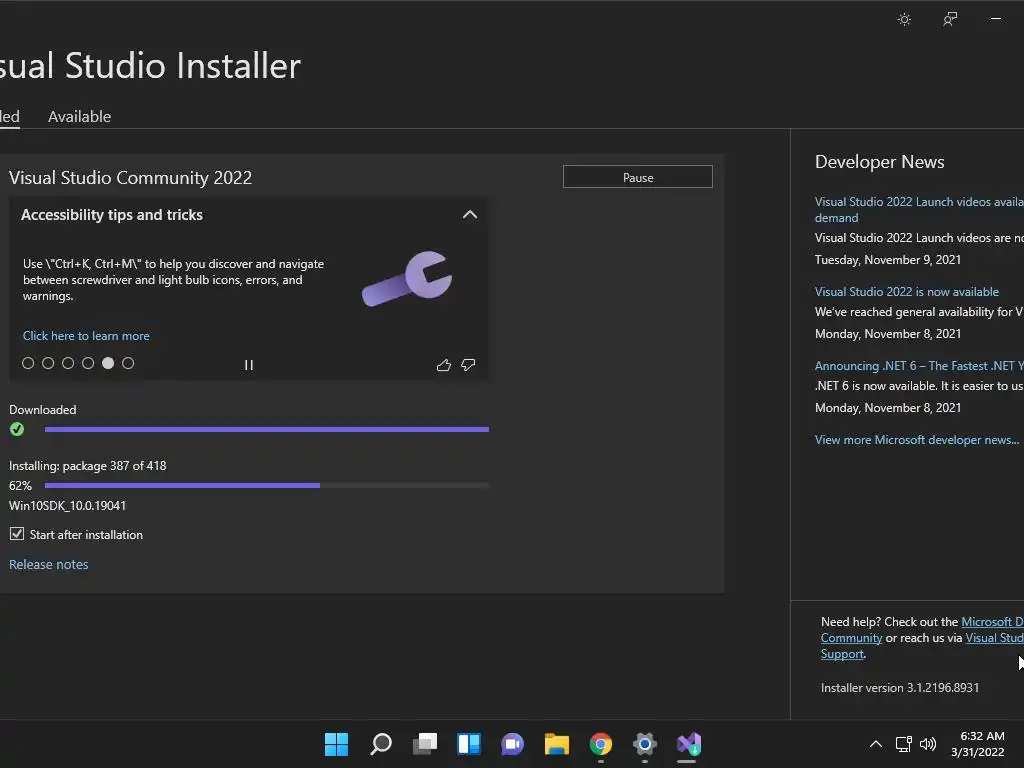This screenshot has width=1024, height=768.
Task: Click the Pause installation button
Action: coord(637,177)
